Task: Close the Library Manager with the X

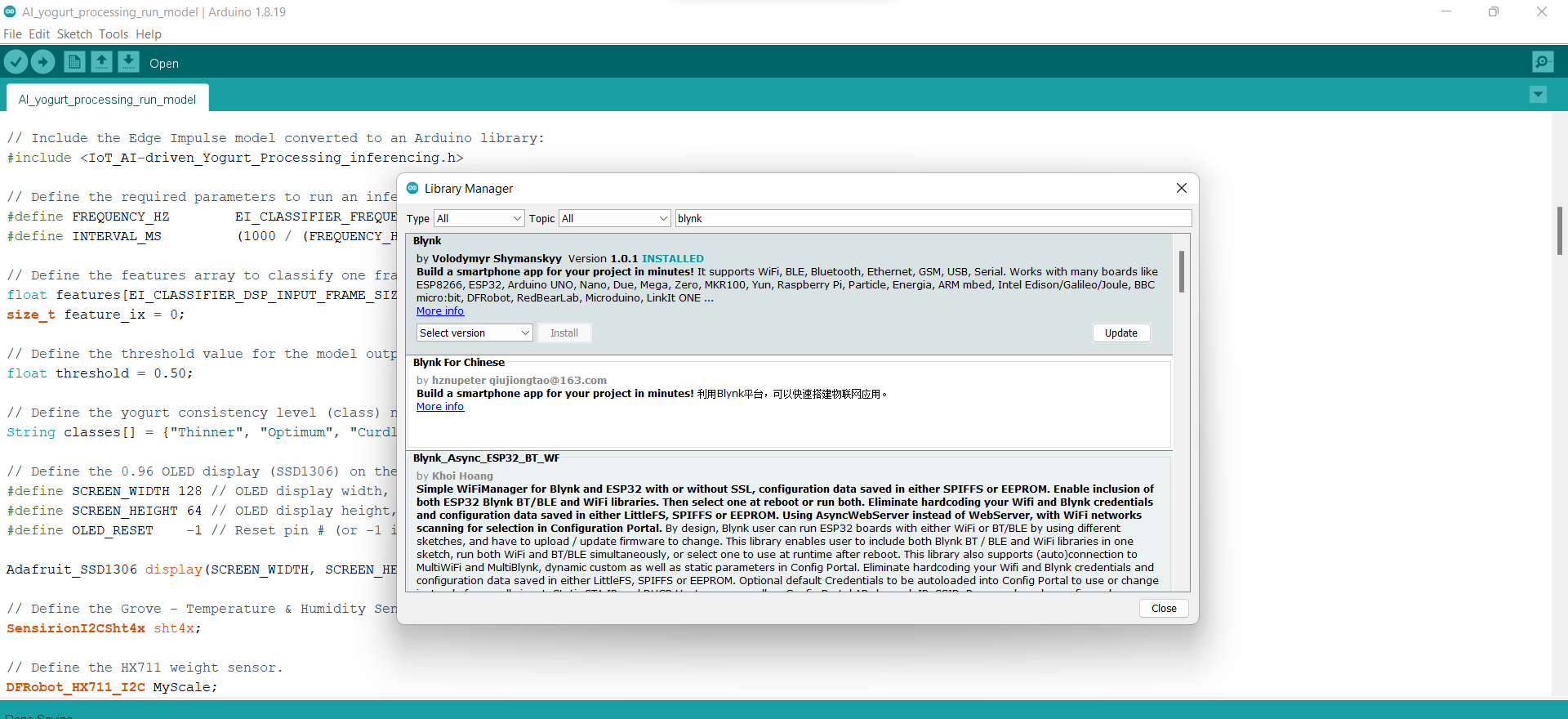Action: click(1181, 188)
